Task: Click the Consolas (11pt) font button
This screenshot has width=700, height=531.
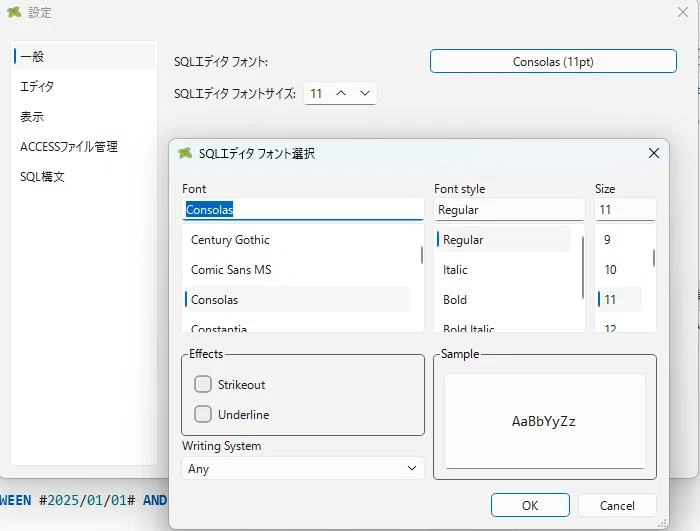Action: pos(553,61)
